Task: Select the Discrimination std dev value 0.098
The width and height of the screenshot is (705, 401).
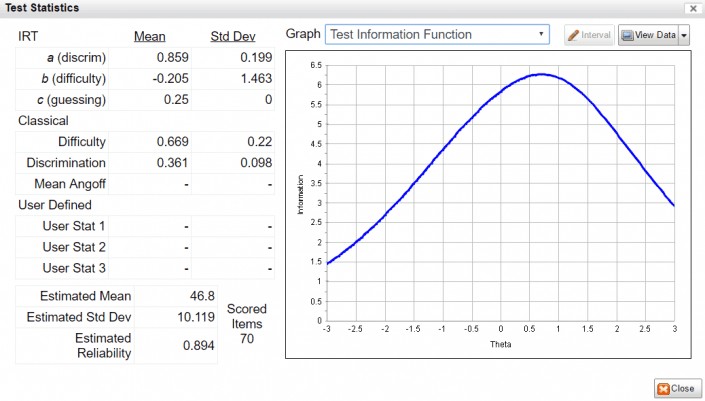Action: [x=254, y=163]
